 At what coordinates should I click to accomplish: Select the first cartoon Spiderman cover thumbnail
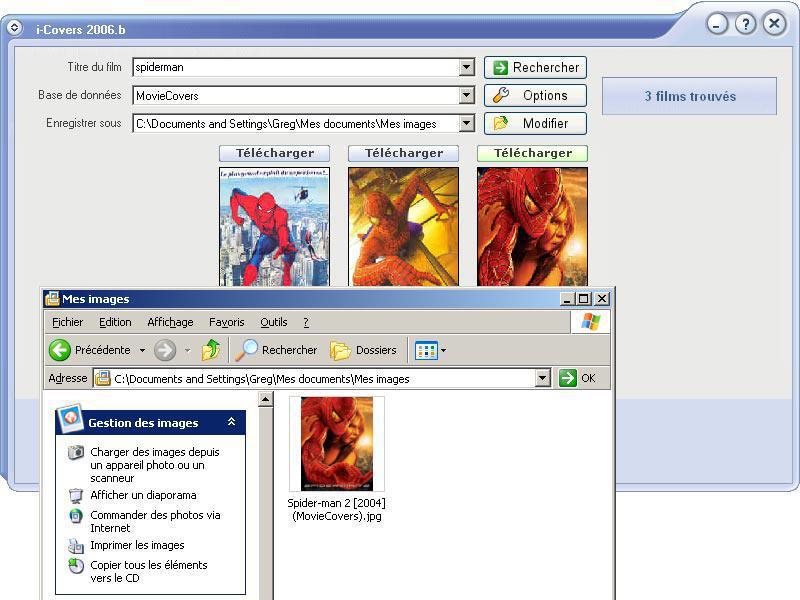click(x=274, y=227)
